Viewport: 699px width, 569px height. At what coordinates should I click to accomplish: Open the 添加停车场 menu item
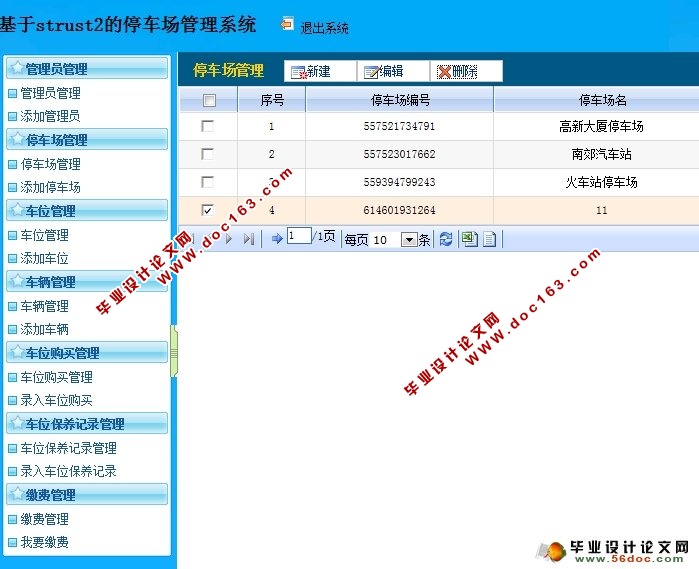pos(50,187)
